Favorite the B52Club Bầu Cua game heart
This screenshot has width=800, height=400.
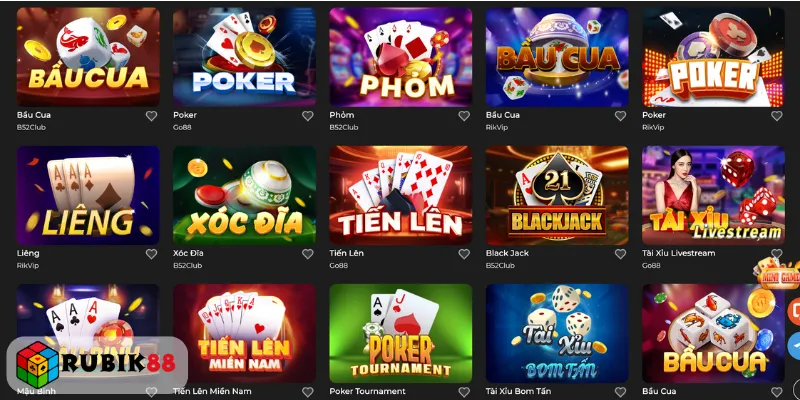[152, 116]
